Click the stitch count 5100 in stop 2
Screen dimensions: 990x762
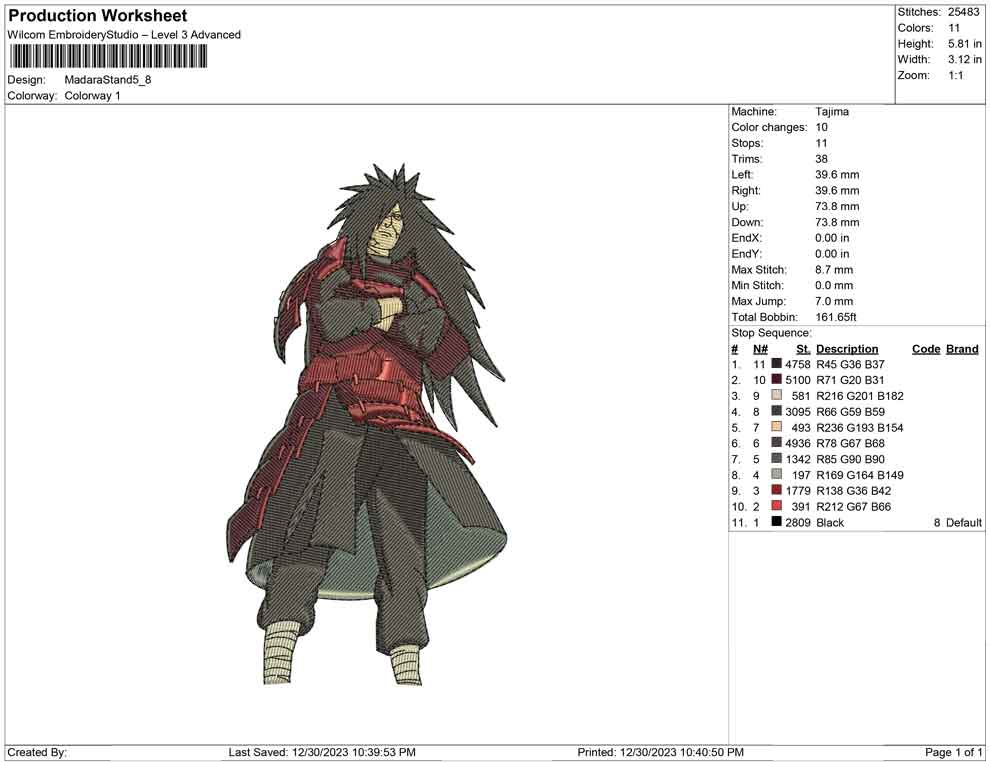797,380
